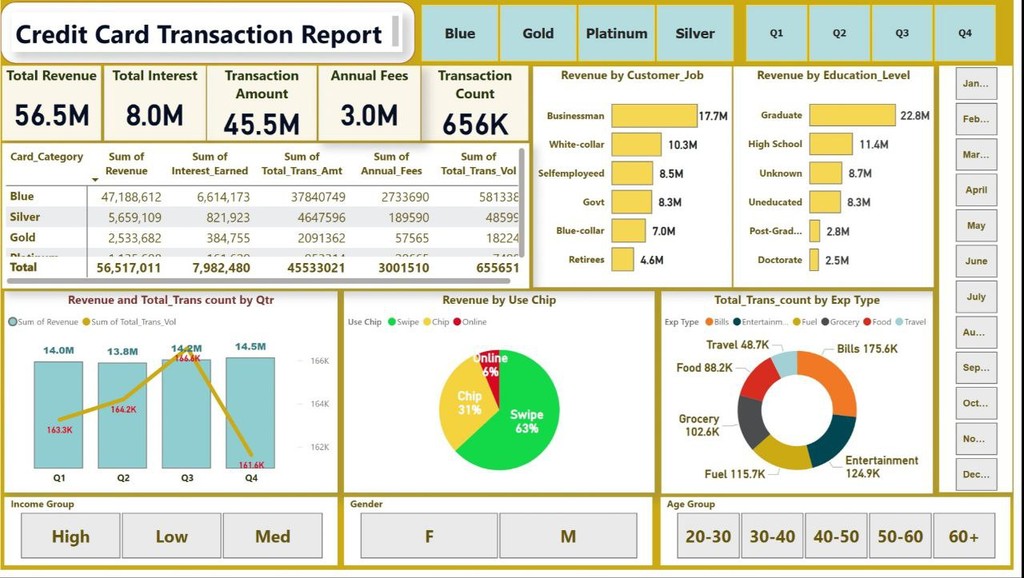Click the Bills legend marker icon
This screenshot has height=578, width=1024.
(x=709, y=322)
